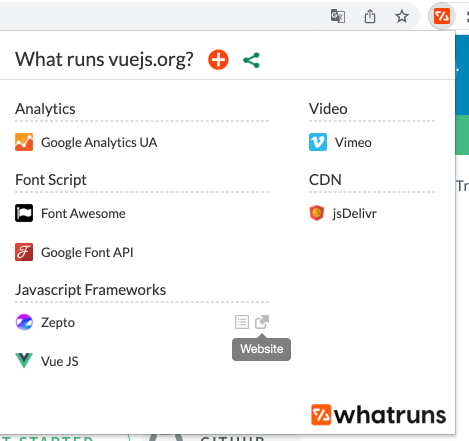Click the Google Font API icon
469x441 pixels.
(24, 252)
